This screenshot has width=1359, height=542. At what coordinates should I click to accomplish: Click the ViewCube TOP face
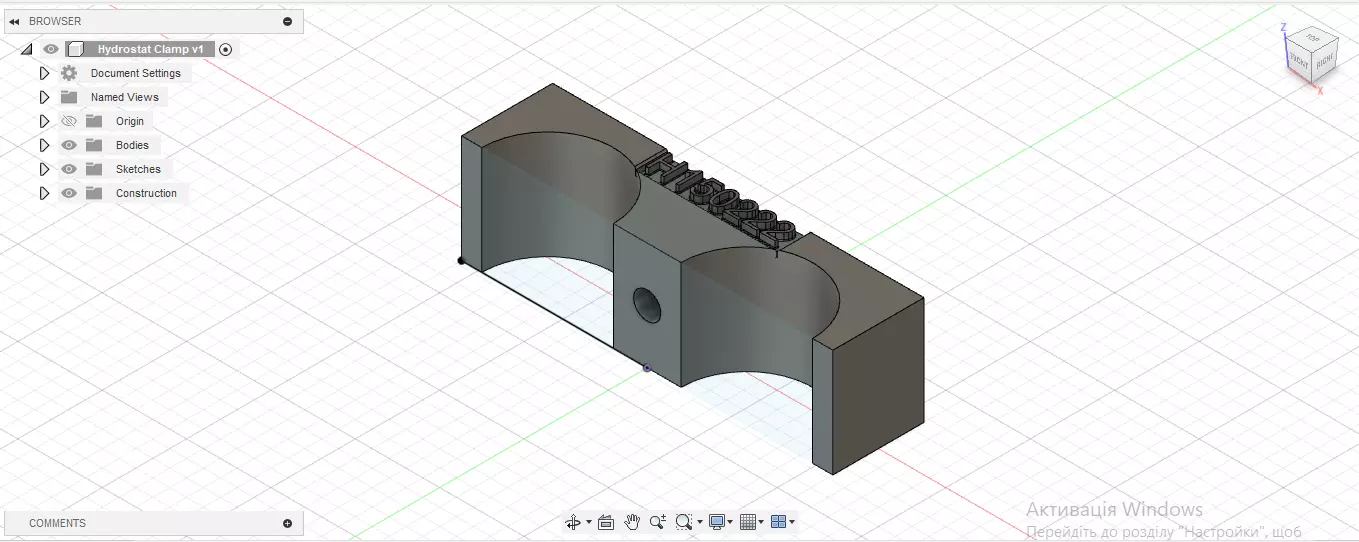tap(1313, 38)
